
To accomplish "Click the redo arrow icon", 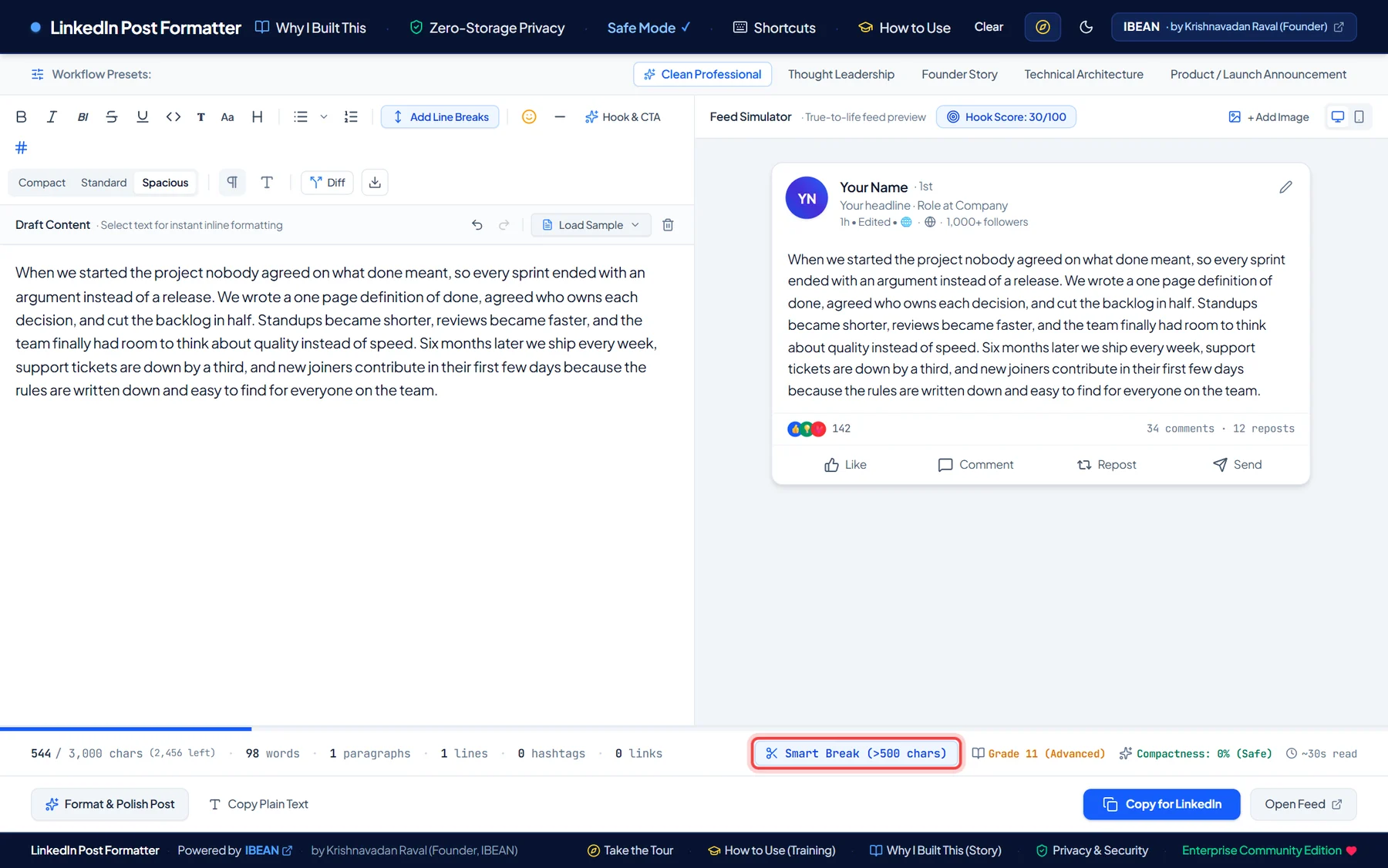I will tap(504, 225).
